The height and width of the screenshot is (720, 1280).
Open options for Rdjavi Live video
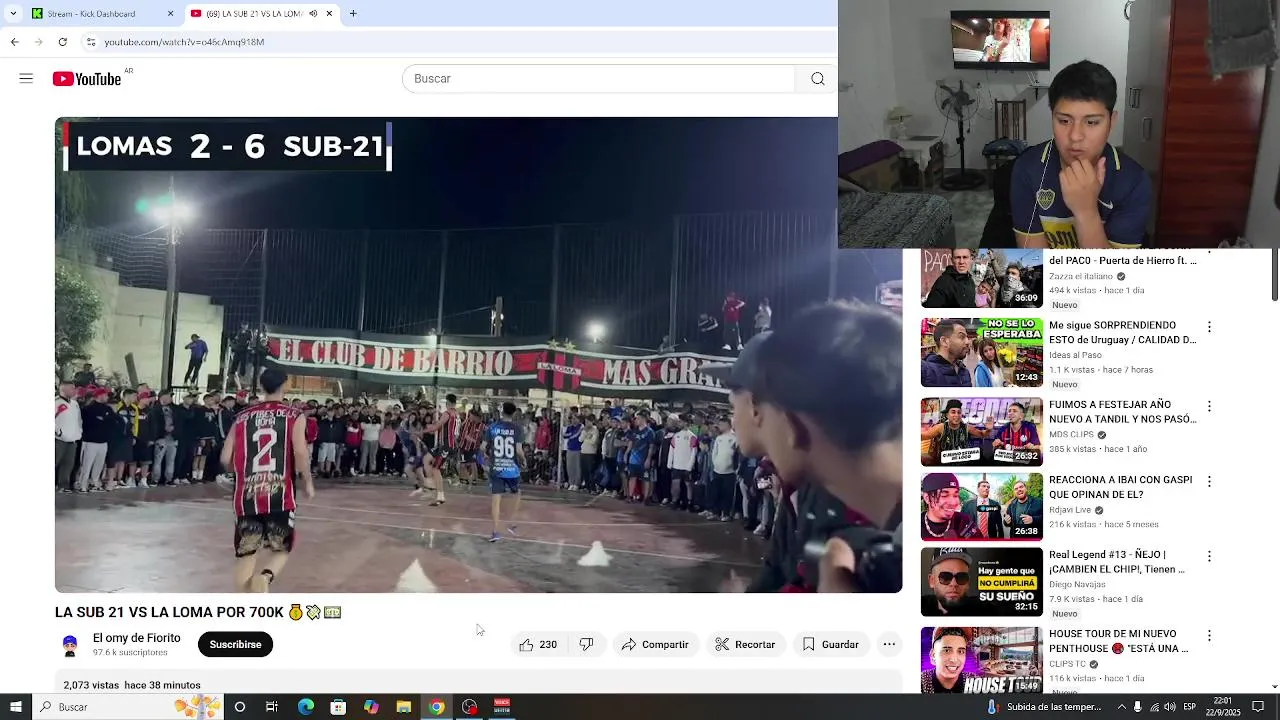(x=1209, y=481)
